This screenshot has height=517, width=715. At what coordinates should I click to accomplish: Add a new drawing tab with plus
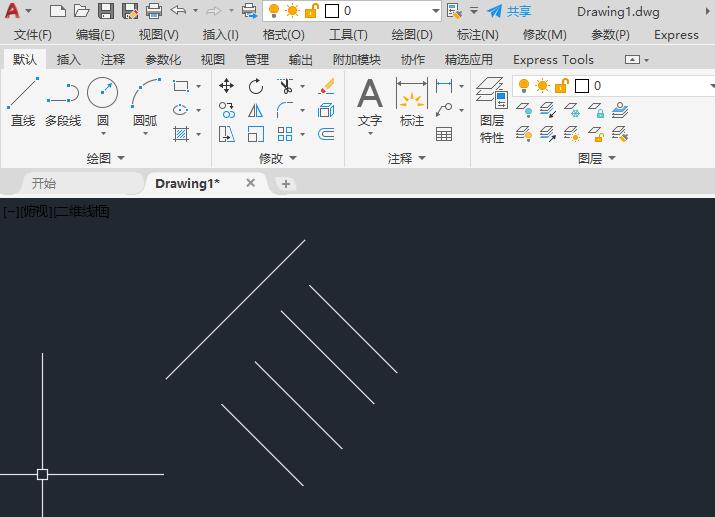(286, 184)
